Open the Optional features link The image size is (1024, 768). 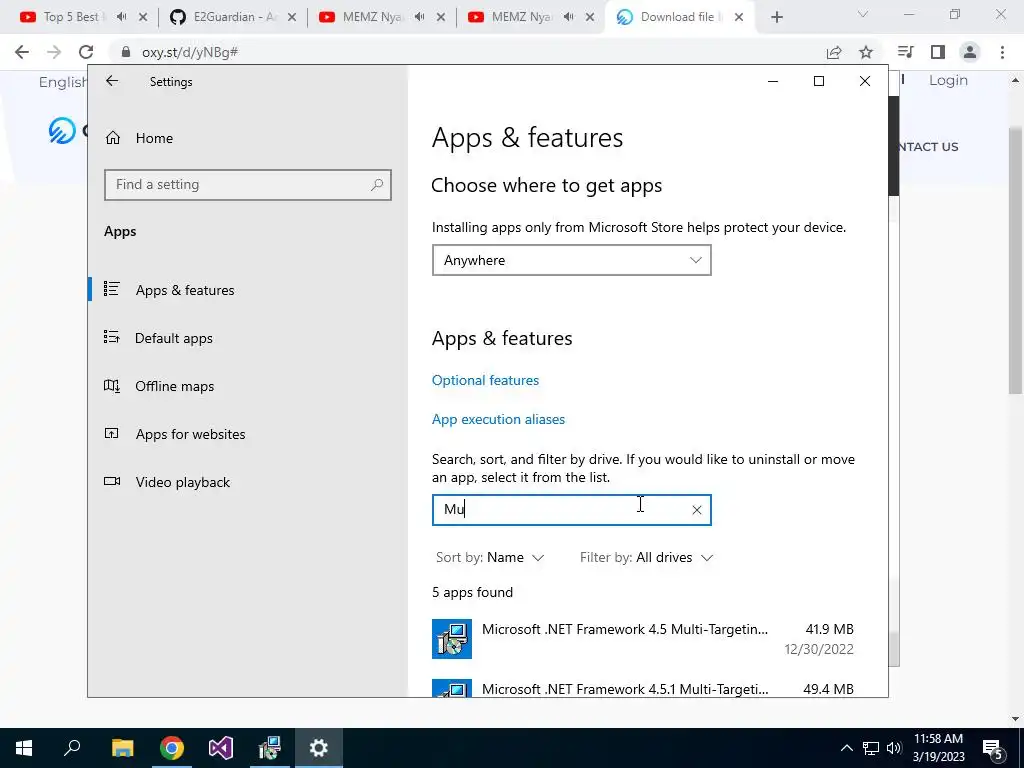485,380
